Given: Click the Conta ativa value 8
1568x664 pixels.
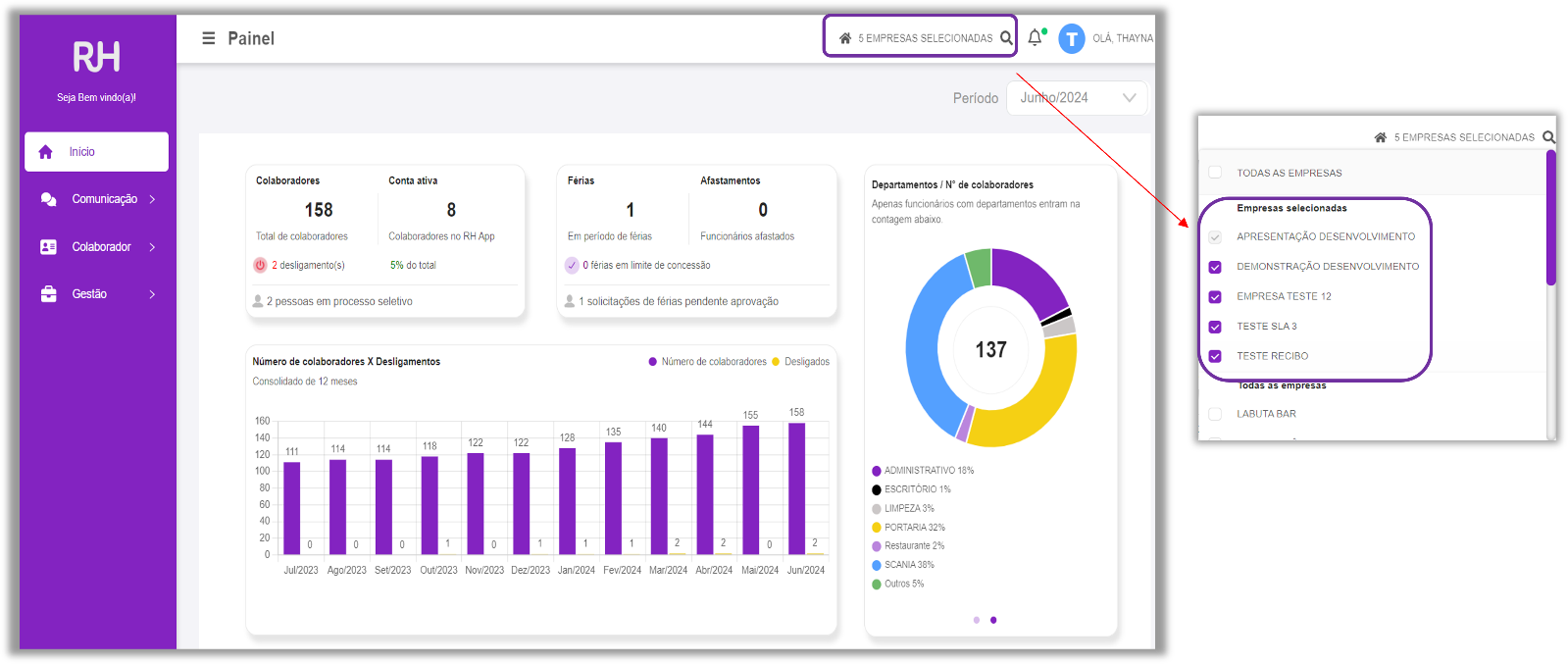Looking at the screenshot, I should coord(451,210).
